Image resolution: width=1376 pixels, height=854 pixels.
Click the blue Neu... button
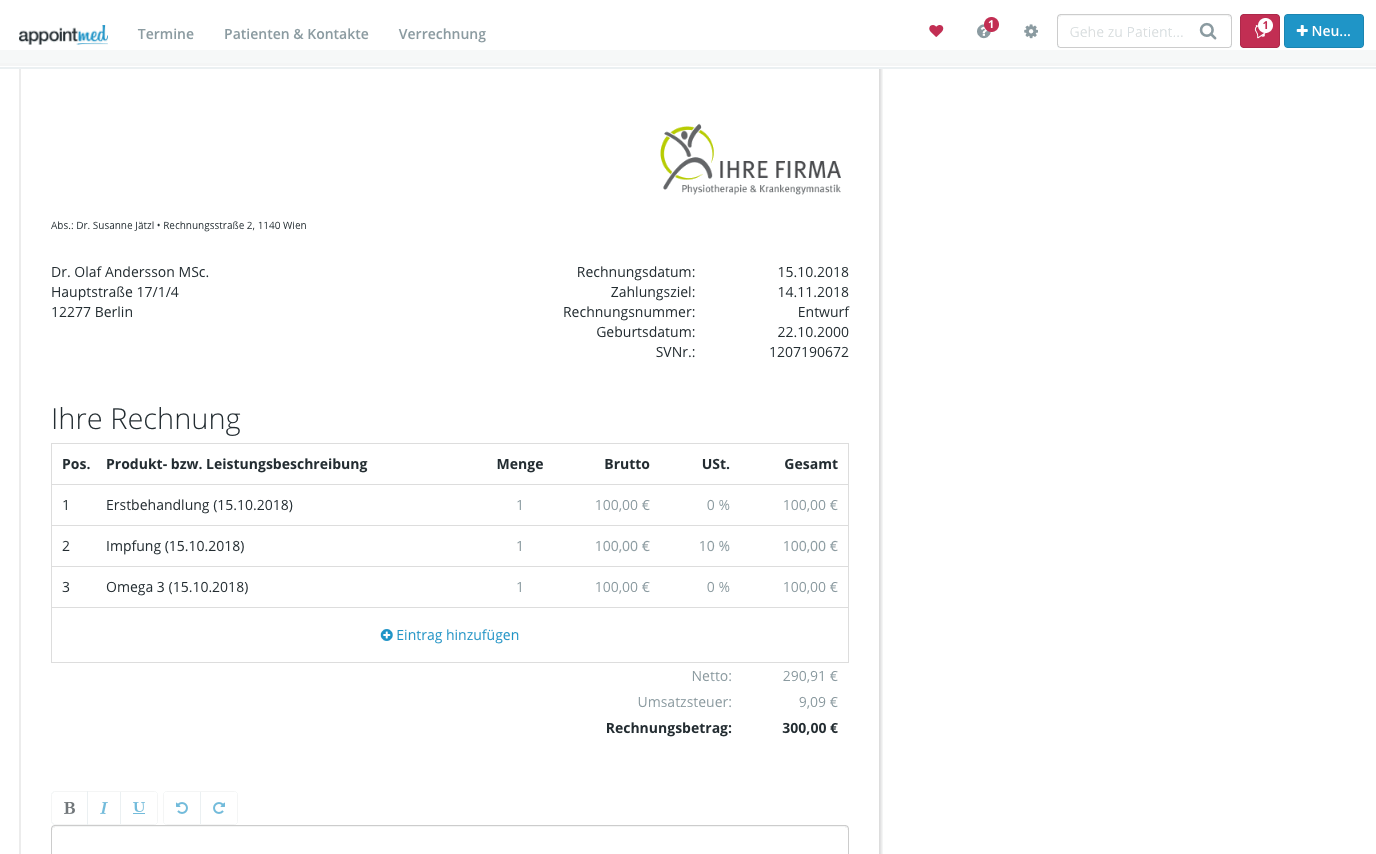pyautogui.click(x=1323, y=31)
